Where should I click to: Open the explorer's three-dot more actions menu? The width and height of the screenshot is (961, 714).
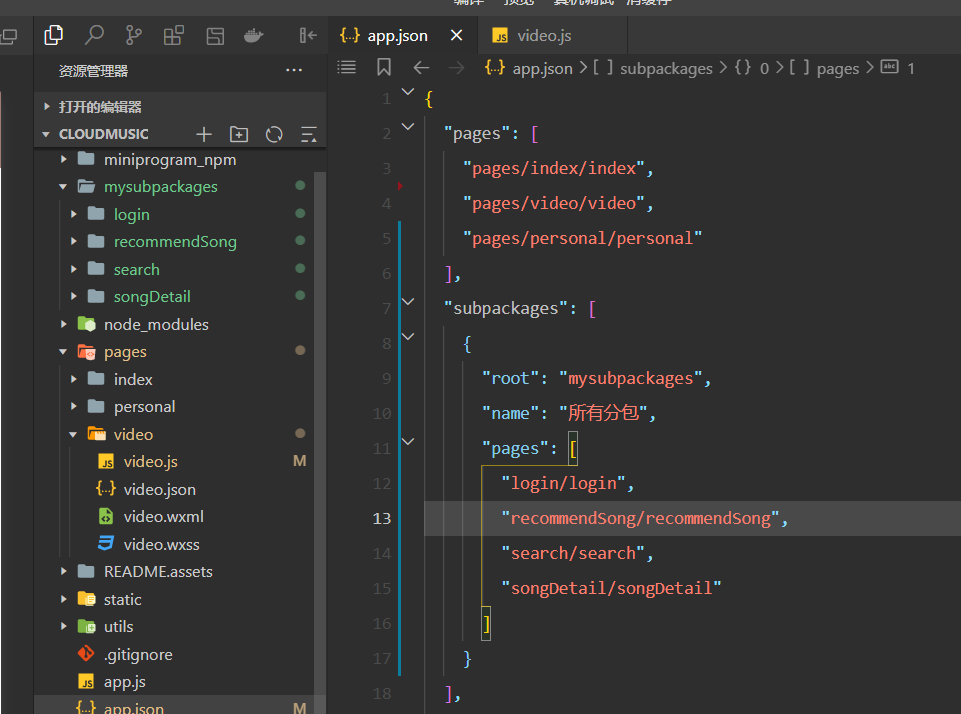point(294,71)
